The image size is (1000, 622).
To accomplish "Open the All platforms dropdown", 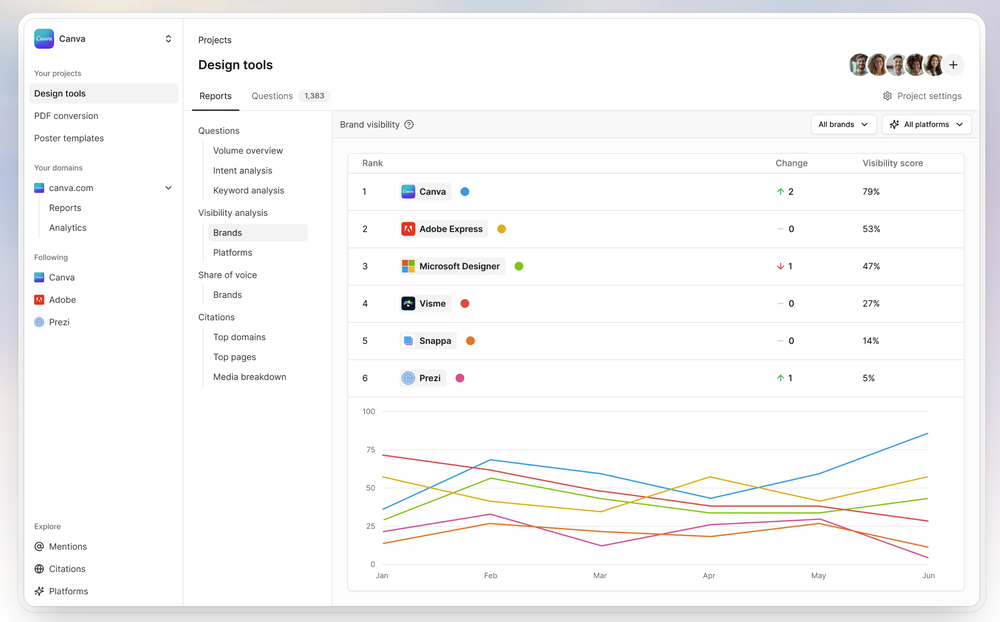I will [927, 124].
